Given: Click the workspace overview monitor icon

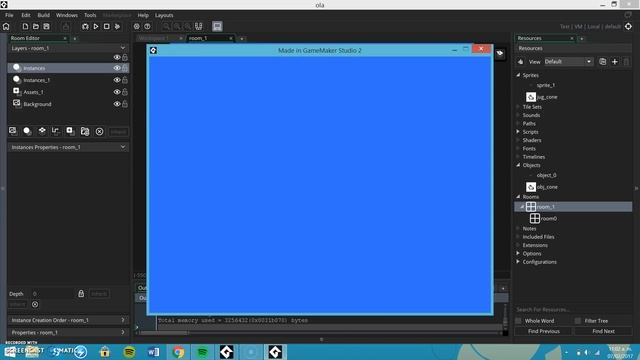Looking at the screenshot, I should 217,27.
